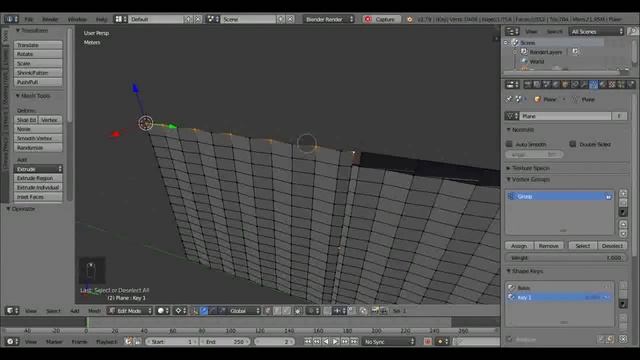Click the Blender icon beside version info

[410, 19]
